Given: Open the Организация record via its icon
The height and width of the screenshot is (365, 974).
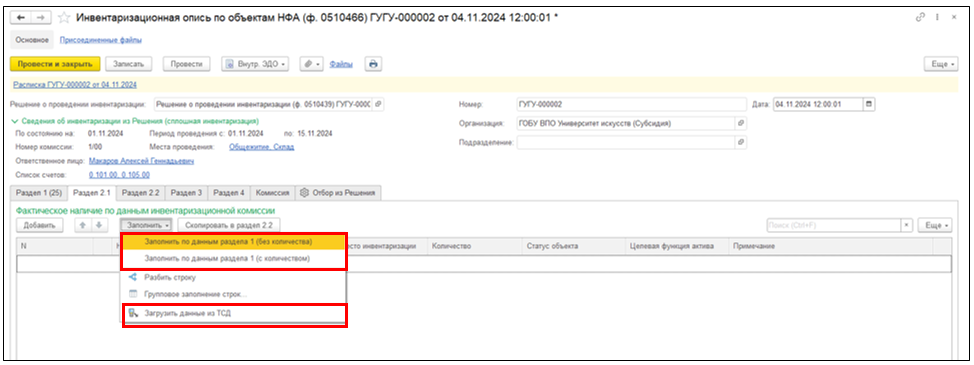Looking at the screenshot, I should pyautogui.click(x=740, y=123).
